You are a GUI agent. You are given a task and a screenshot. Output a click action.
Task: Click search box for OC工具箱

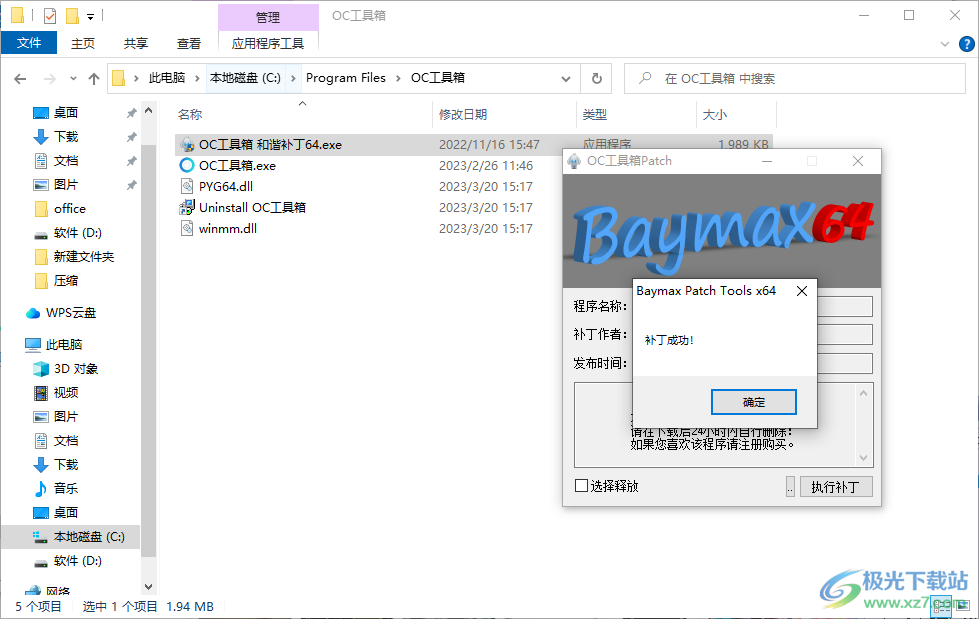pyautogui.click(x=794, y=78)
